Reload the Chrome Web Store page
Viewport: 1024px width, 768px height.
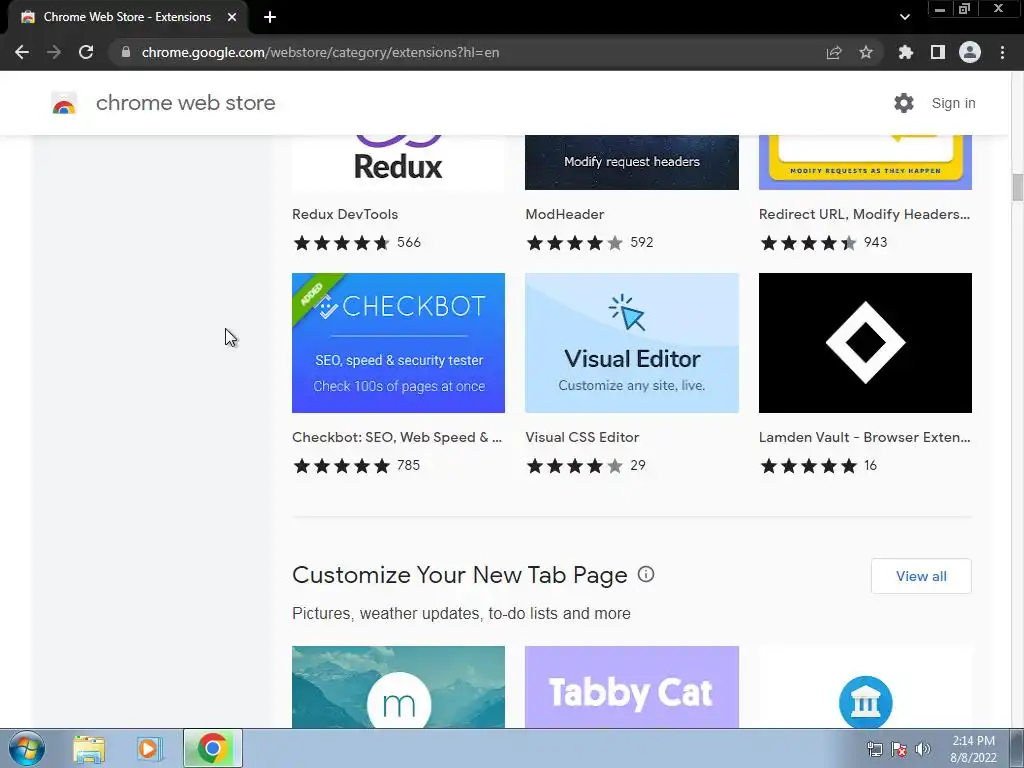coord(86,52)
